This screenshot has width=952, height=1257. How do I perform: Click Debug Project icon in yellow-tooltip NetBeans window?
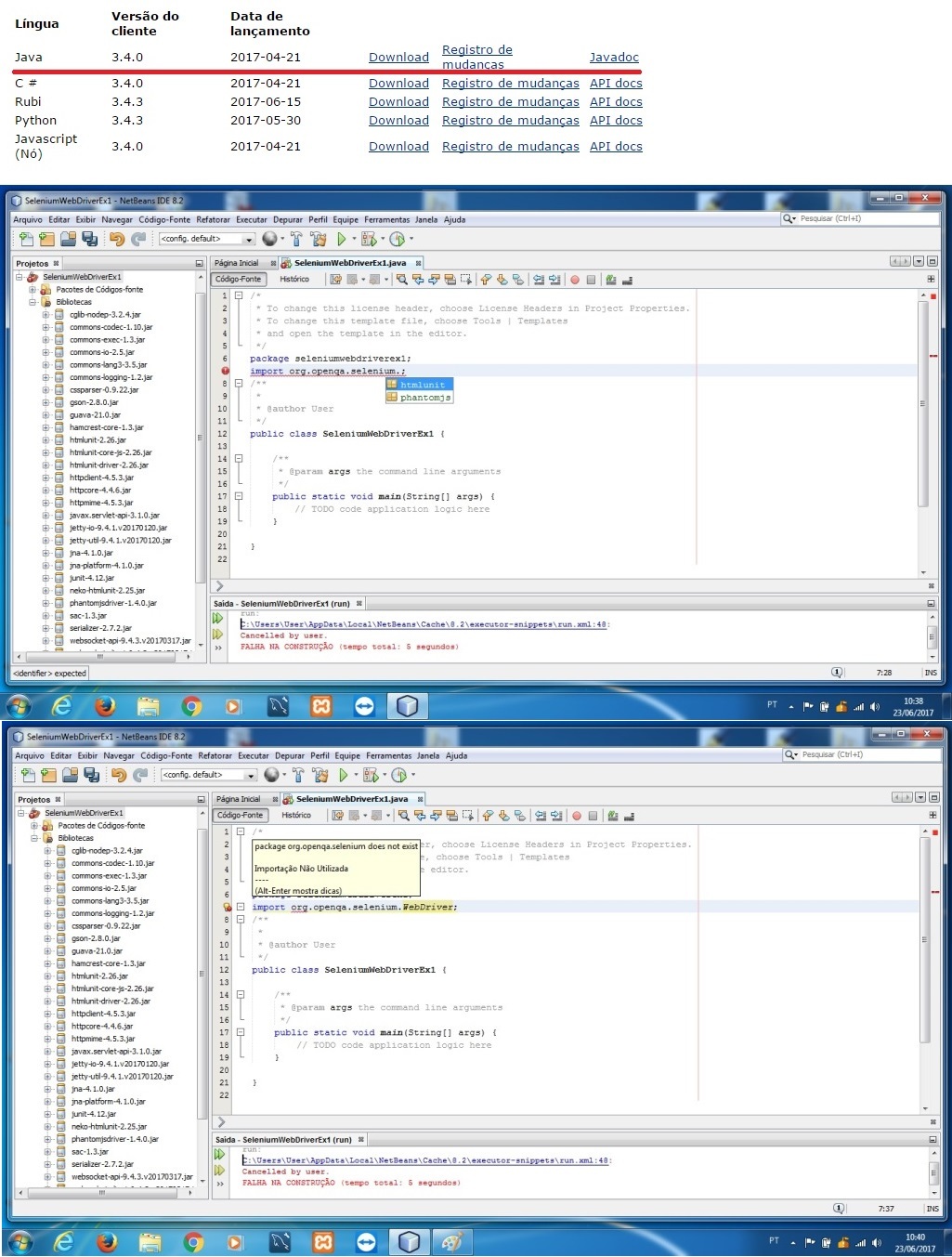(x=371, y=775)
